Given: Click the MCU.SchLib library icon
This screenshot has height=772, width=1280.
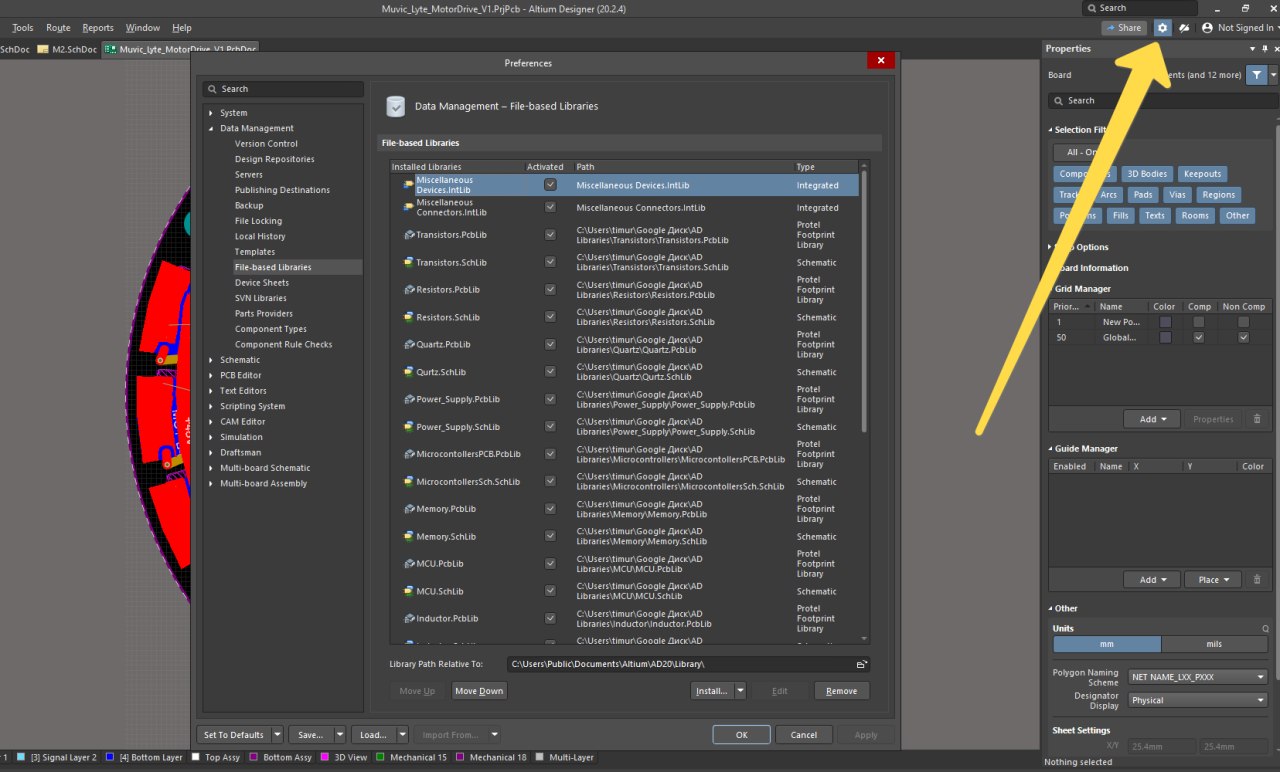Looking at the screenshot, I should [408, 591].
